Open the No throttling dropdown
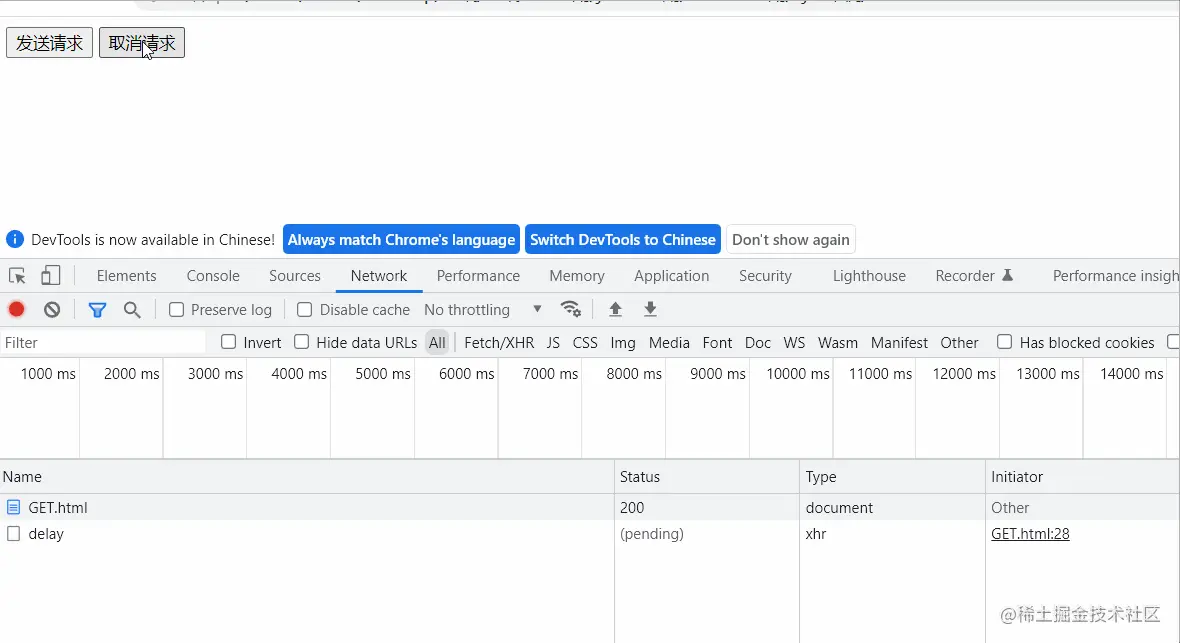The height and width of the screenshot is (643, 1180). pyautogui.click(x=482, y=309)
